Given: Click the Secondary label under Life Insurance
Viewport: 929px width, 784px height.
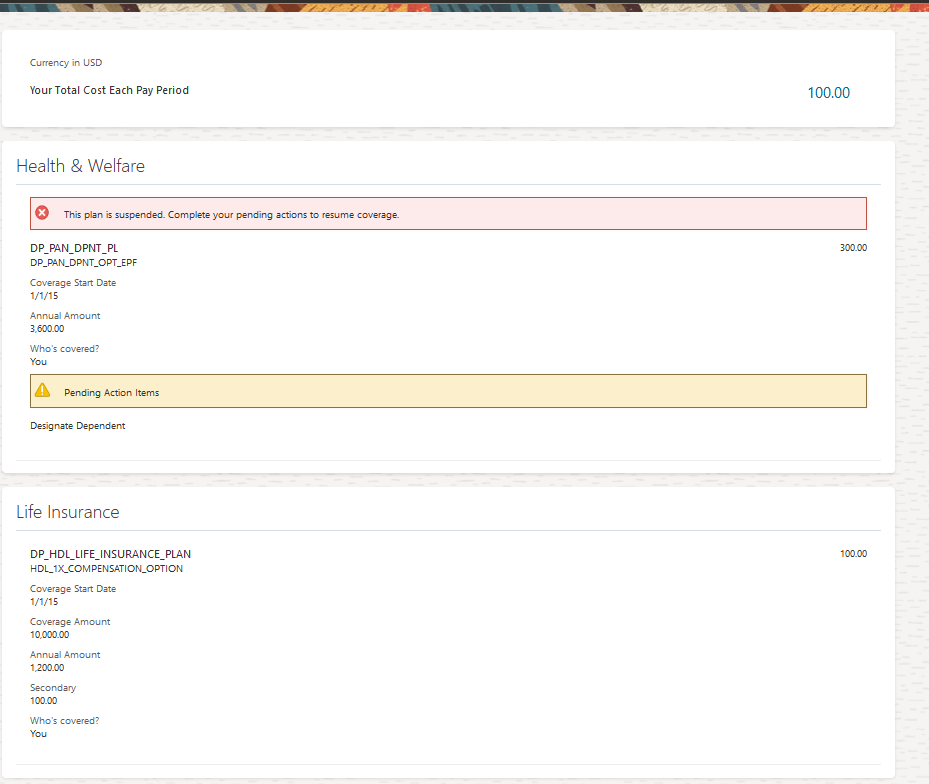Looking at the screenshot, I should (x=53, y=688).
